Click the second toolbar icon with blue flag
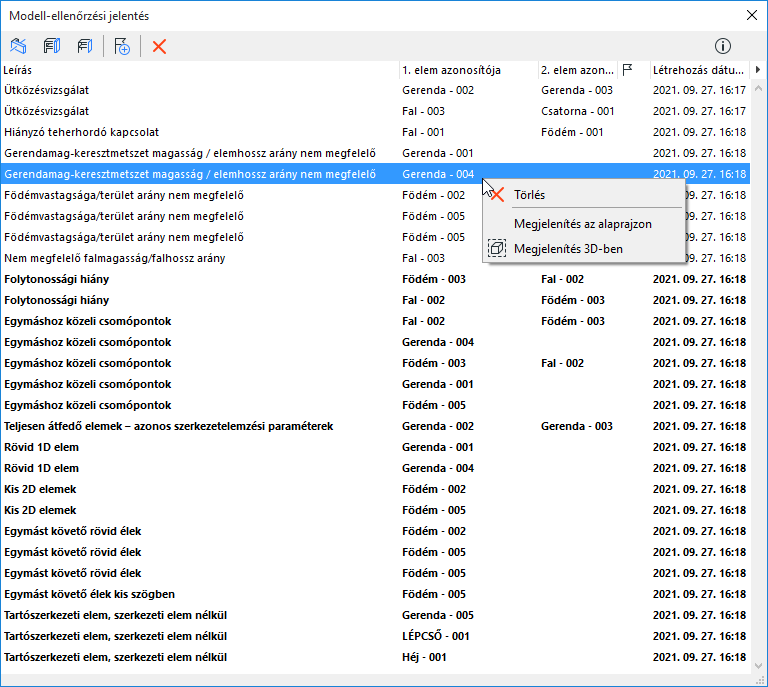This screenshot has width=768, height=687. [x=52, y=46]
